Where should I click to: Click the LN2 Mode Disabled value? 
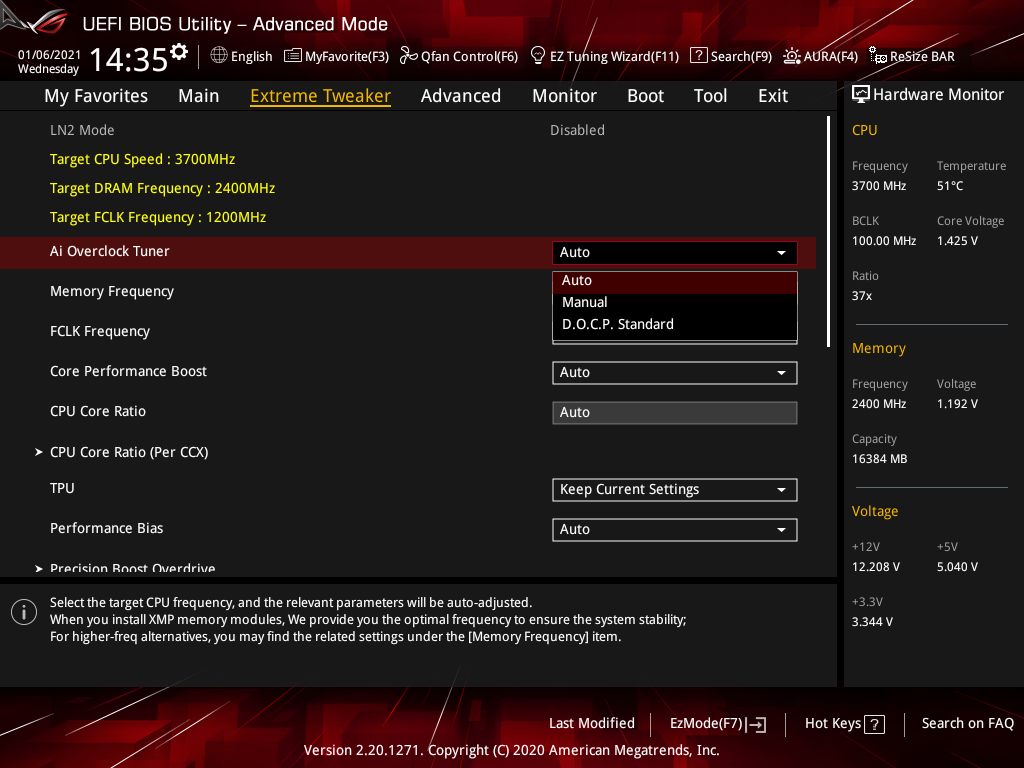click(x=577, y=130)
